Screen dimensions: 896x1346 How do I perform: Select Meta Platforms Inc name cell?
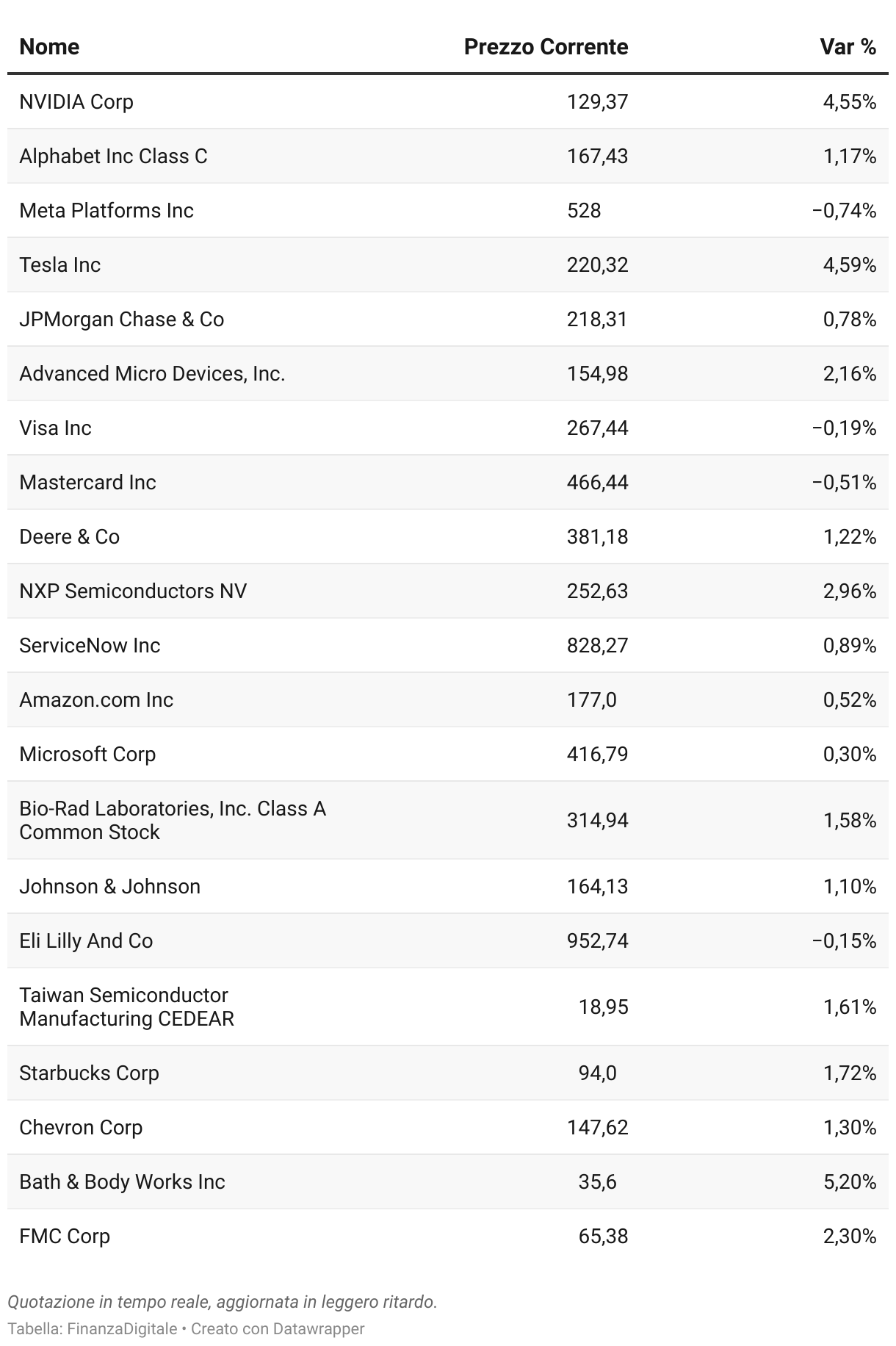(x=106, y=210)
